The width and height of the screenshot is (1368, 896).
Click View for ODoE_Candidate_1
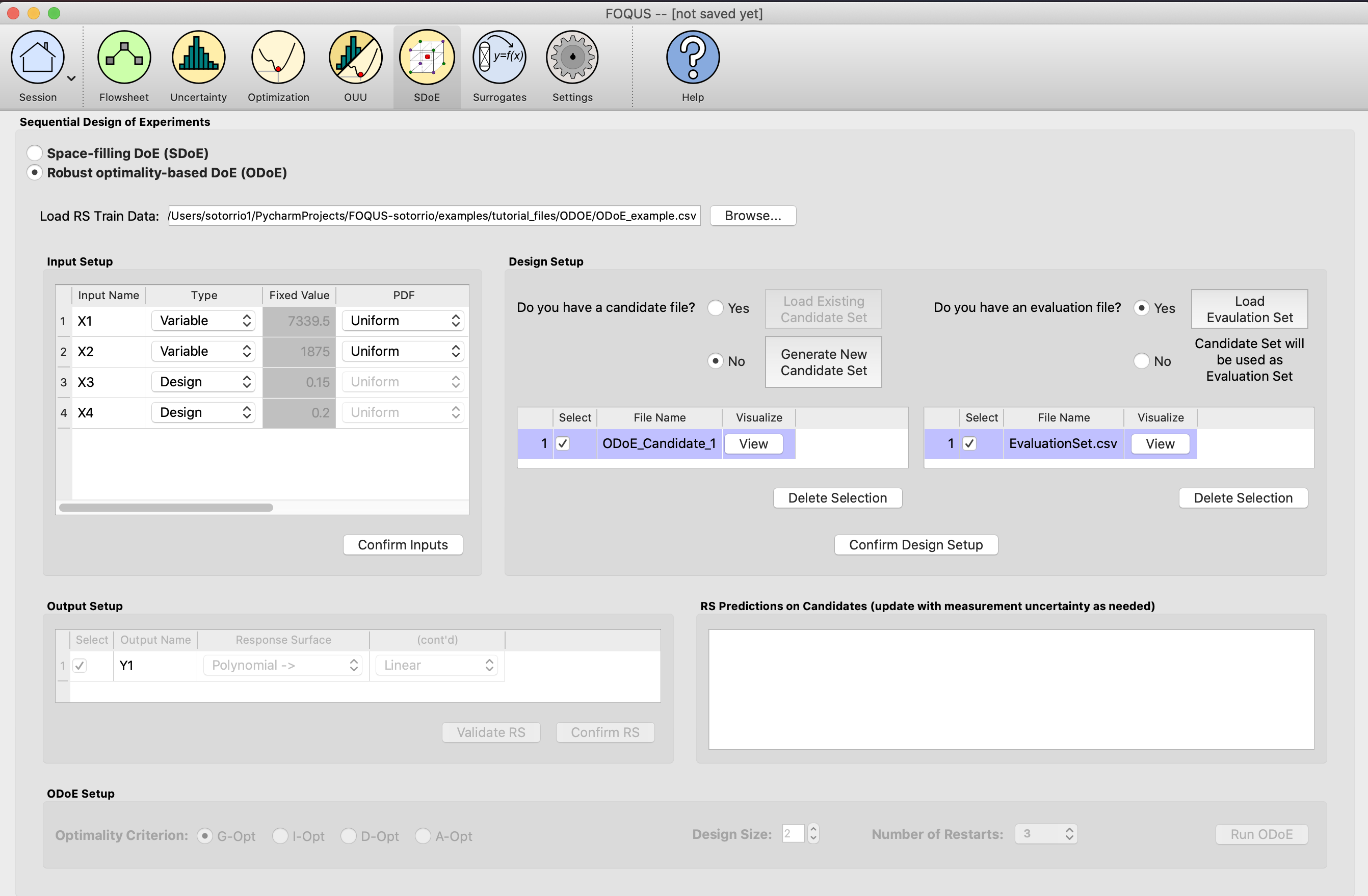[x=753, y=444]
